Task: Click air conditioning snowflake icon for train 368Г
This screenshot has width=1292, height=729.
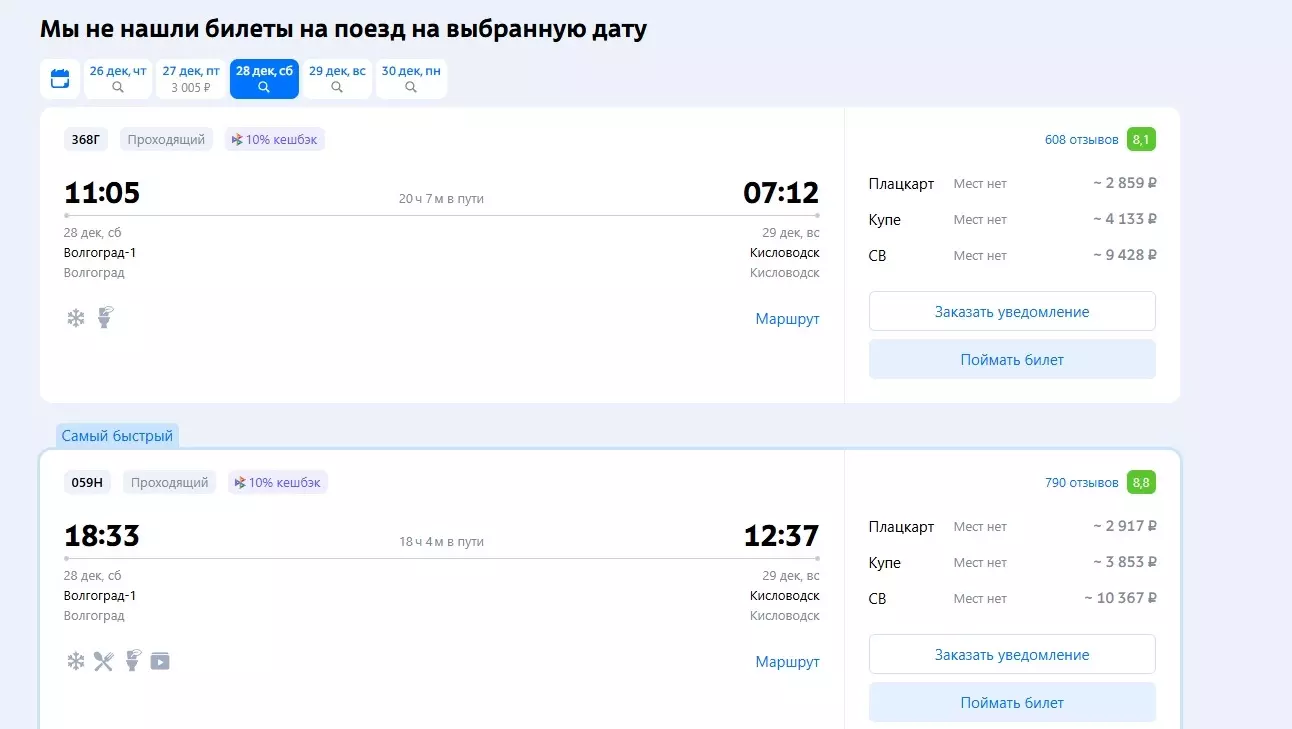Action: (x=75, y=318)
